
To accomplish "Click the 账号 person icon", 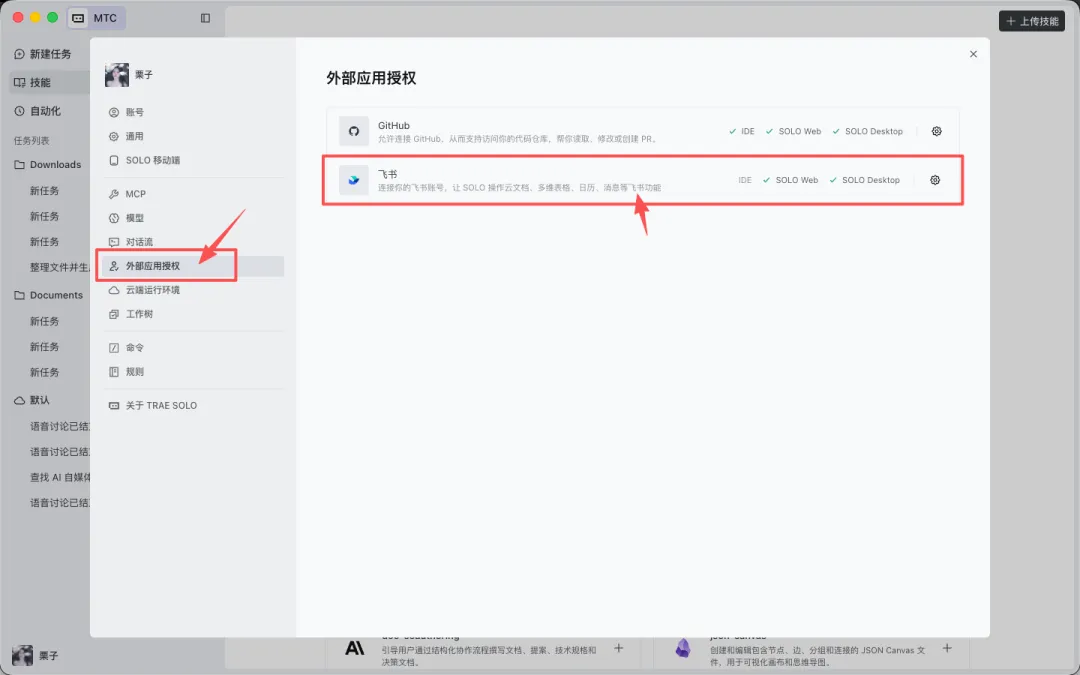I will pos(114,112).
